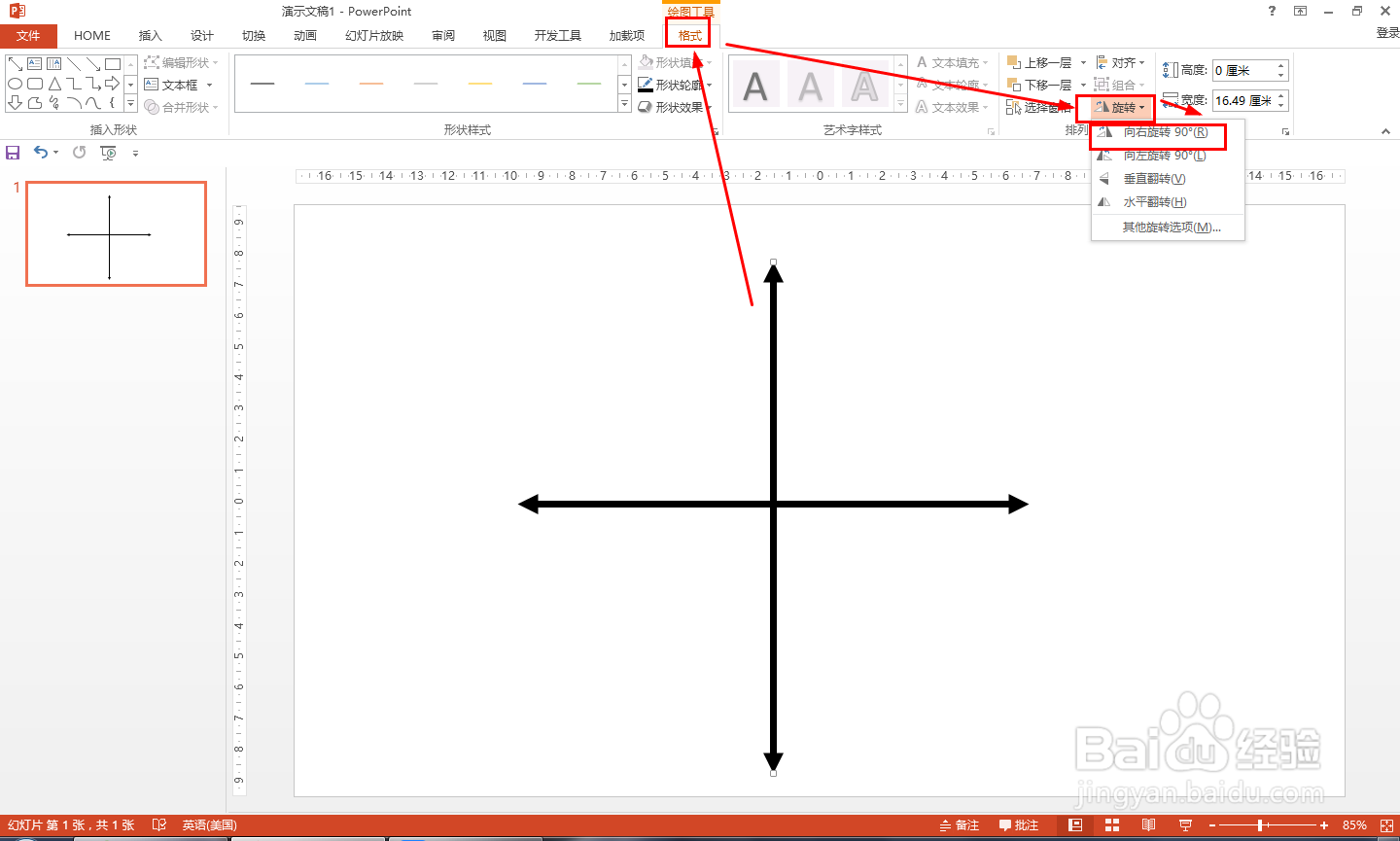
Task: Pick the horizontal text box shape in gallery
Action: pyautogui.click(x=35, y=64)
